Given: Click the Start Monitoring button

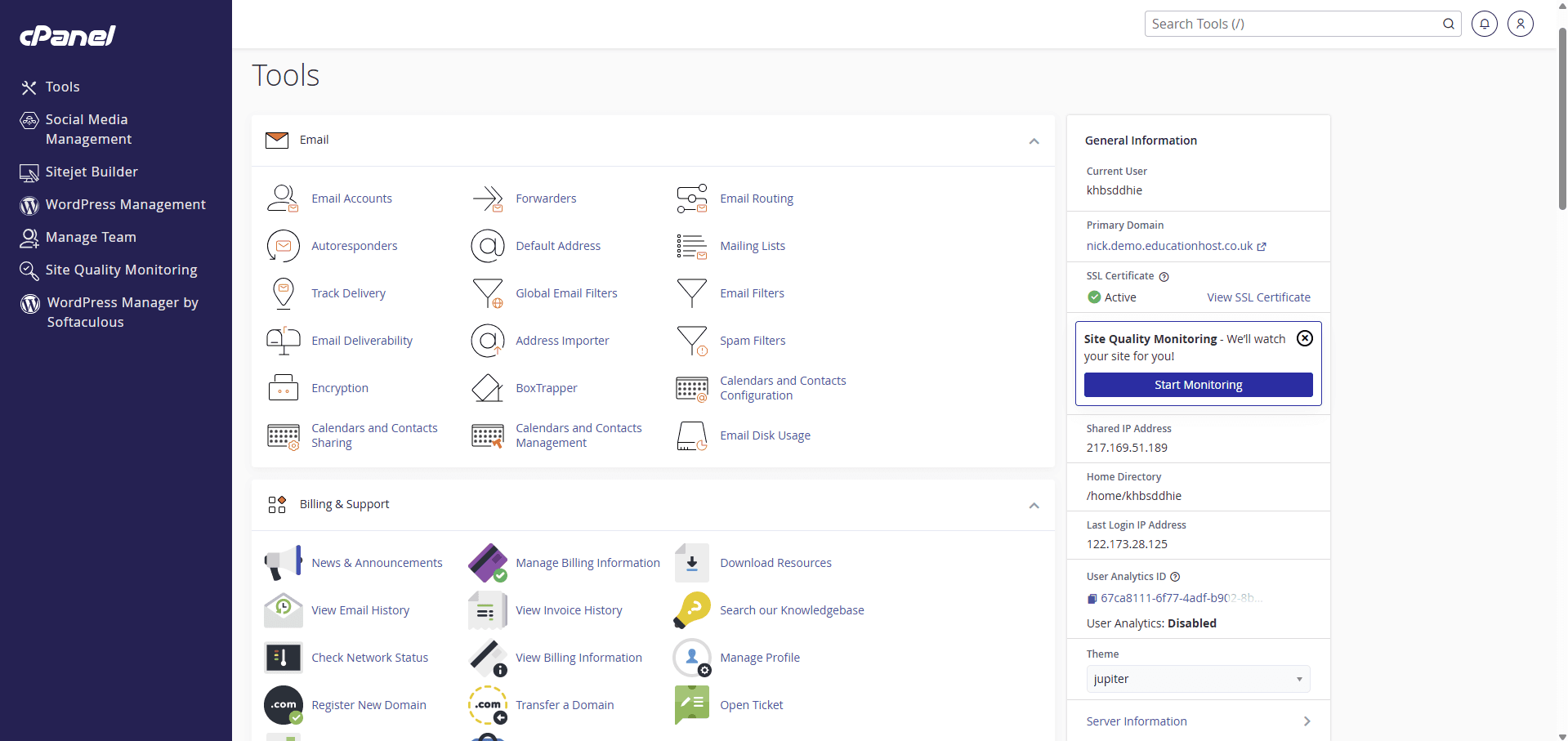Looking at the screenshot, I should (x=1198, y=385).
